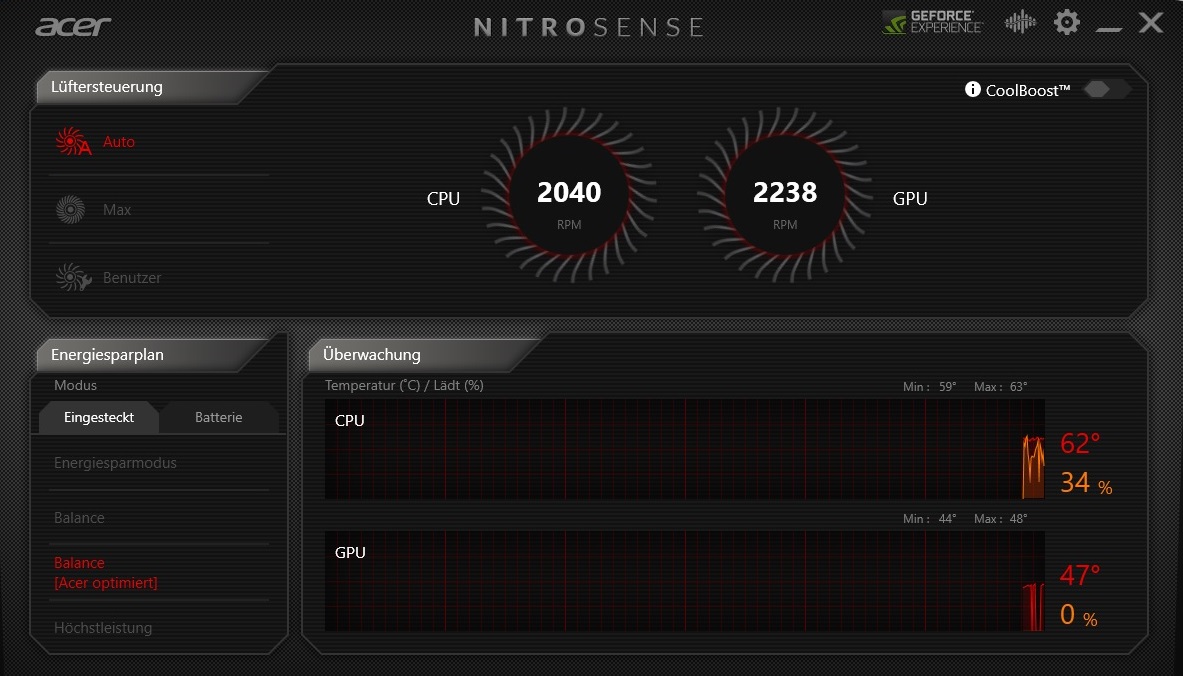Select the Max fan mode icon
Viewport: 1183px width, 676px height.
(70, 209)
